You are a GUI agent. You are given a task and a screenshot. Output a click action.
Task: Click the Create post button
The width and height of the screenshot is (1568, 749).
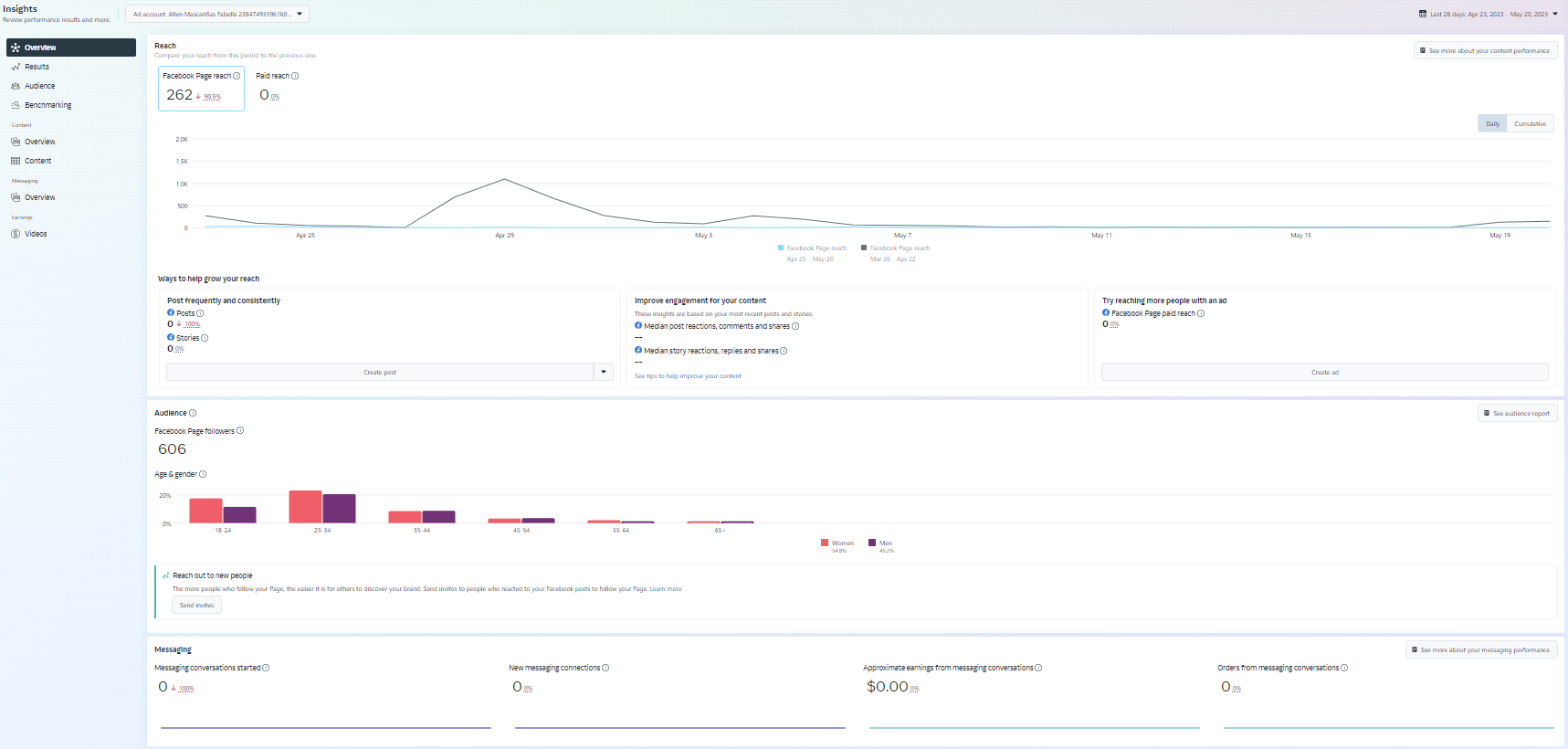coord(380,372)
